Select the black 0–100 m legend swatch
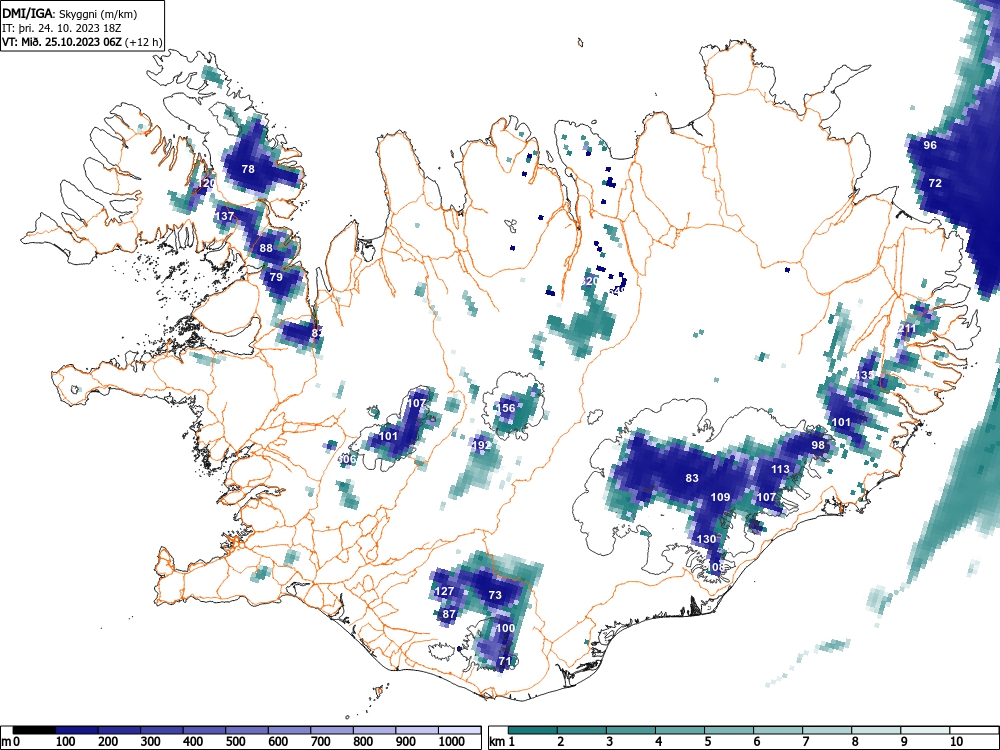Viewport: 1000px width, 750px height. click(34, 730)
